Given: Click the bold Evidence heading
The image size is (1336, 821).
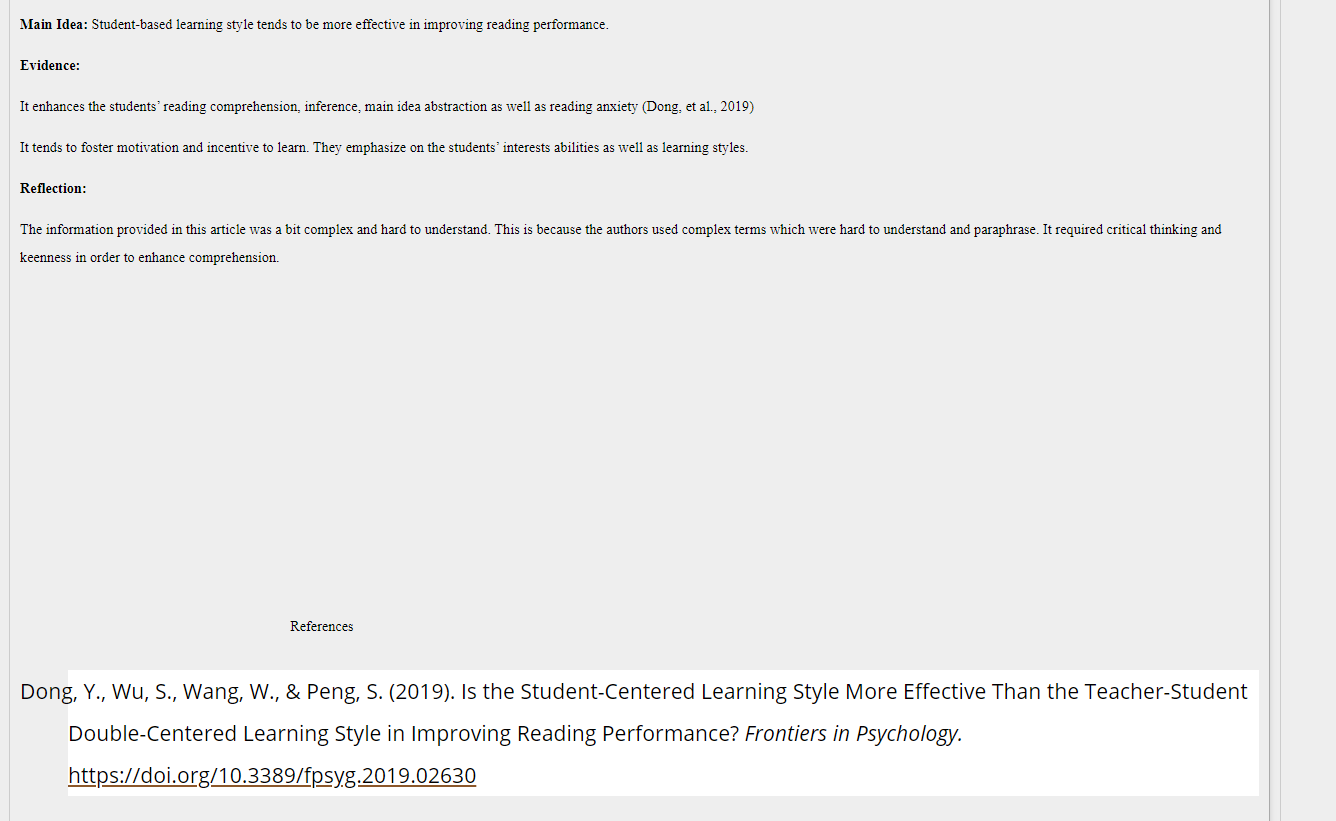Looking at the screenshot, I should click(50, 66).
